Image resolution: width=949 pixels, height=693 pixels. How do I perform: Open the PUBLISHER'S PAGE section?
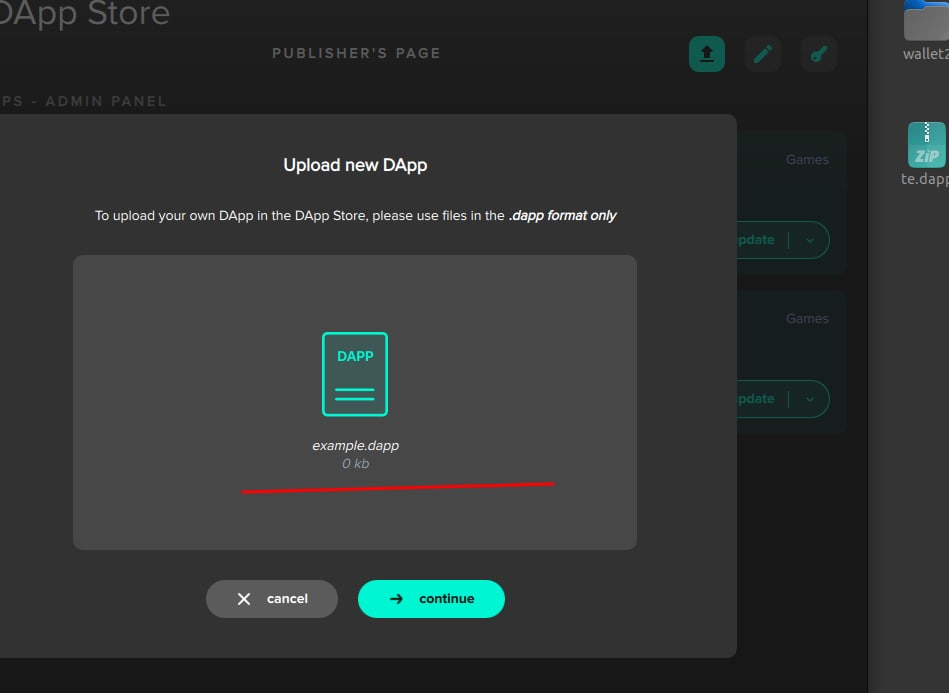pyautogui.click(x=356, y=53)
